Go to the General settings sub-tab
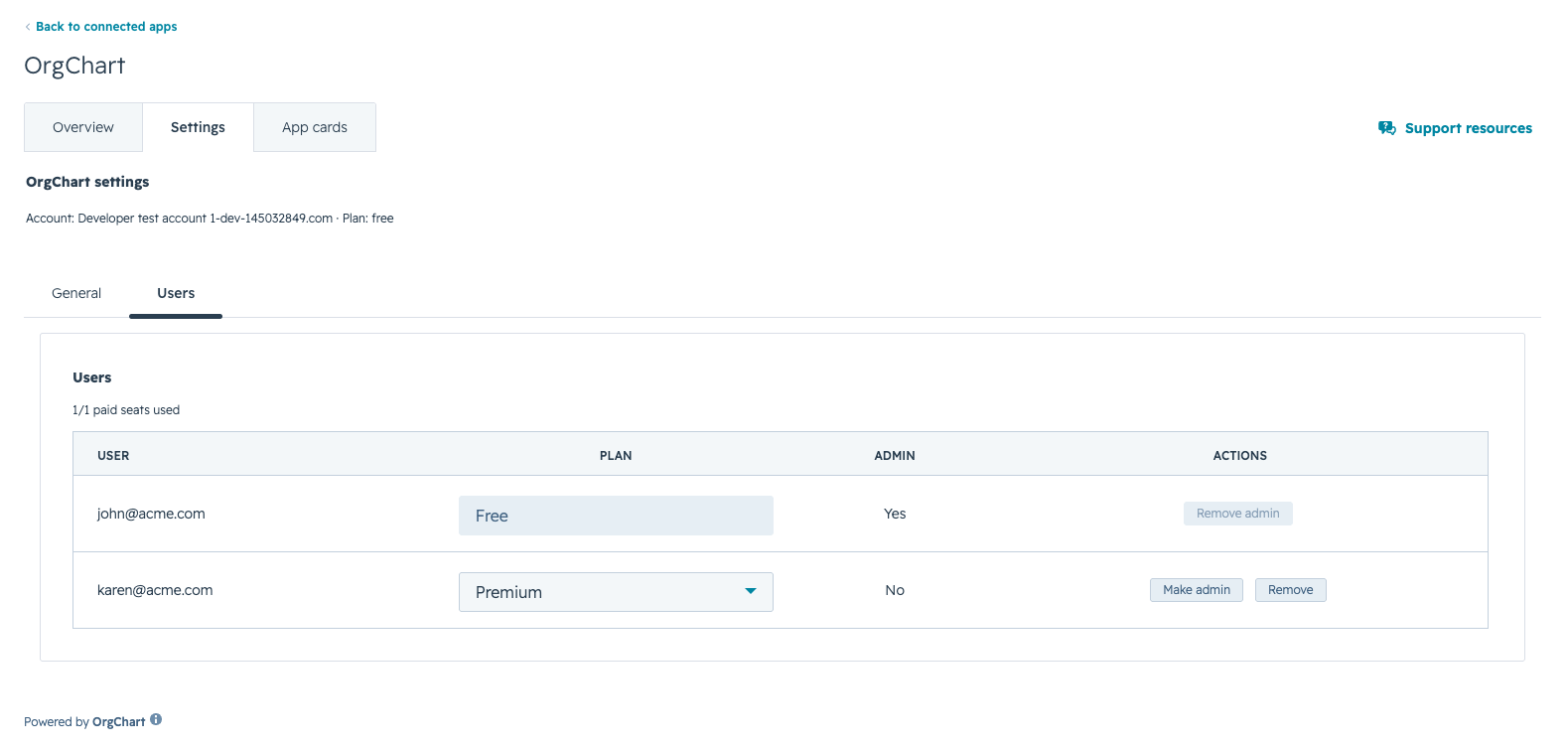This screenshot has height=749, width=1568. pos(76,293)
